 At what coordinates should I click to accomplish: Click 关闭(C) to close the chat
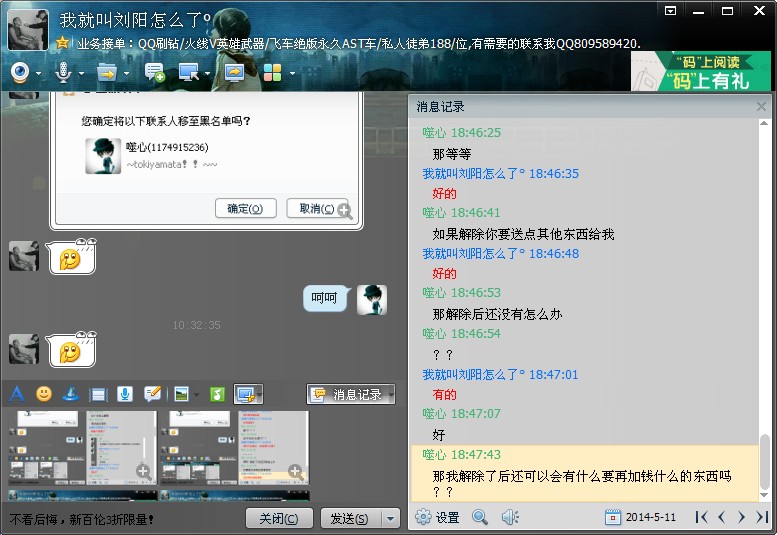[279, 519]
